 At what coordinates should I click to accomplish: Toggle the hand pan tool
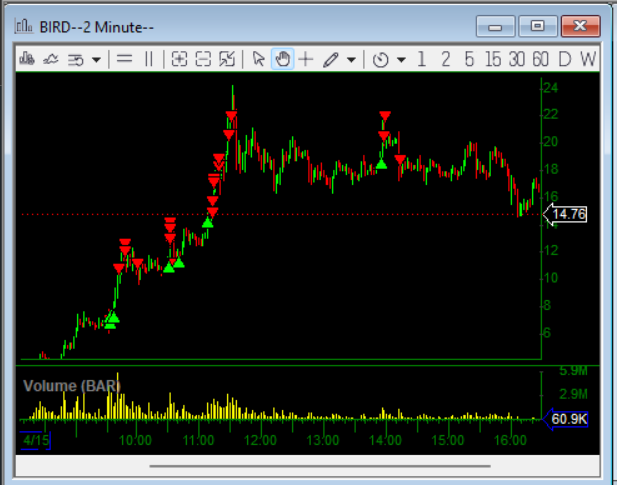(283, 59)
